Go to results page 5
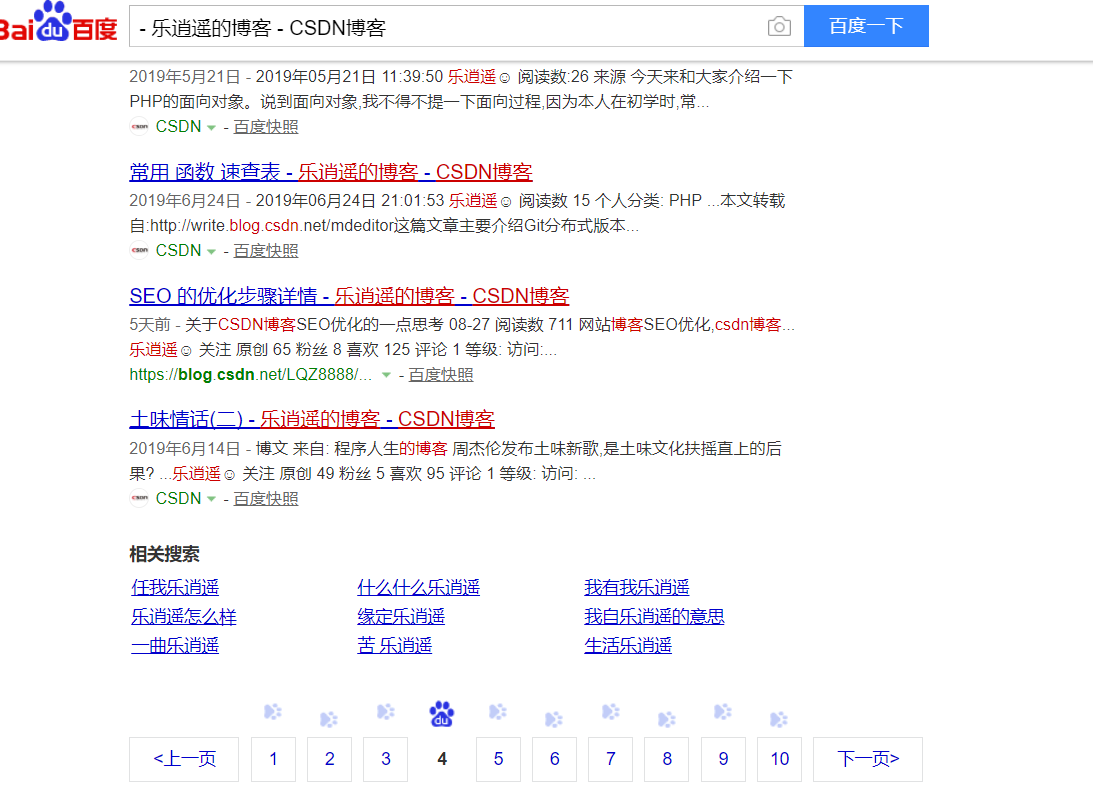This screenshot has height=802, width=1093. click(x=498, y=759)
